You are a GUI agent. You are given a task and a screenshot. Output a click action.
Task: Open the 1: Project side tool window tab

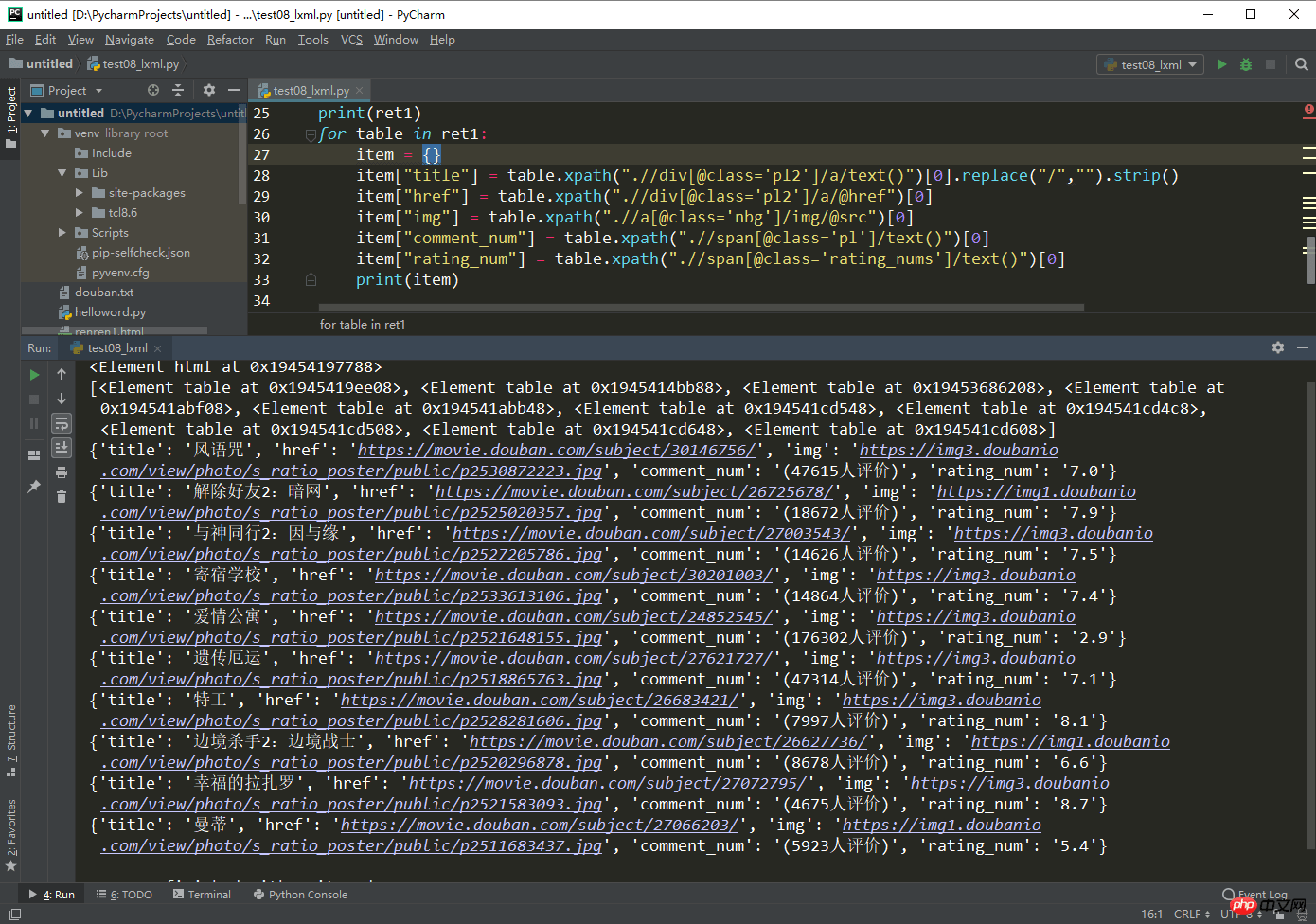coord(10,118)
